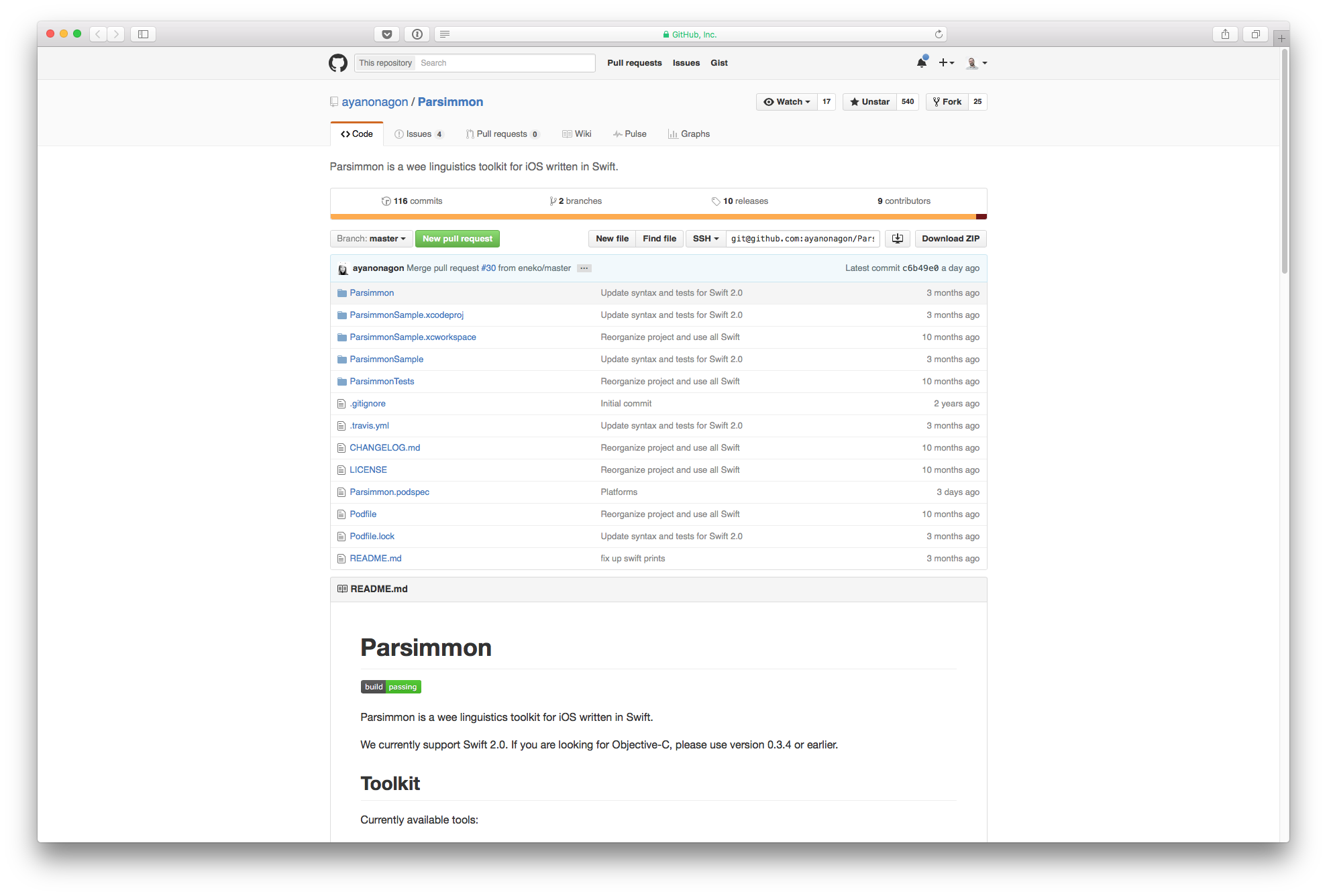Viewport: 1327px width, 896px height.
Task: Click the Pocket extension icon
Action: point(387,34)
